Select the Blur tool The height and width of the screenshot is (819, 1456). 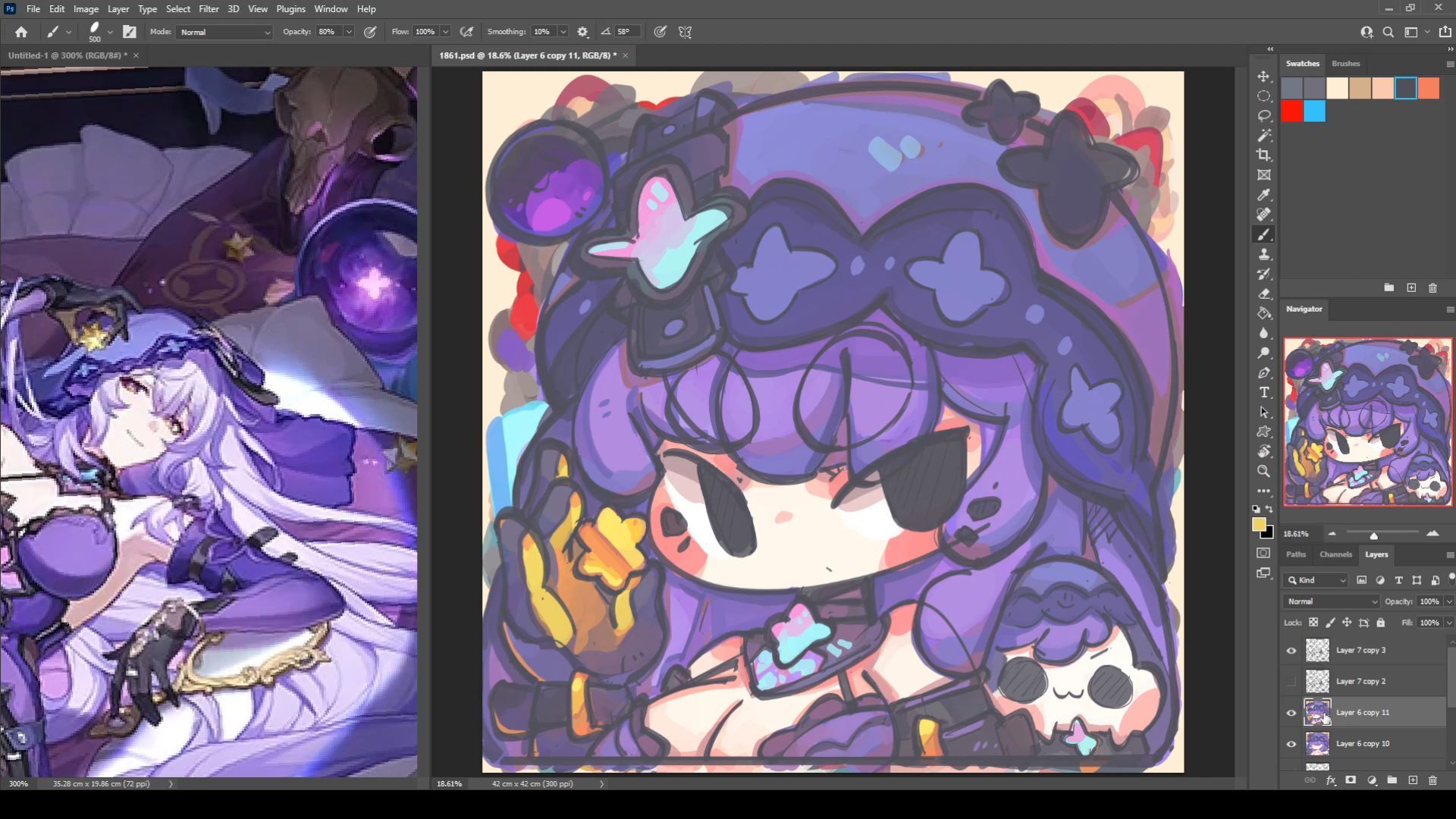pos(1263,333)
